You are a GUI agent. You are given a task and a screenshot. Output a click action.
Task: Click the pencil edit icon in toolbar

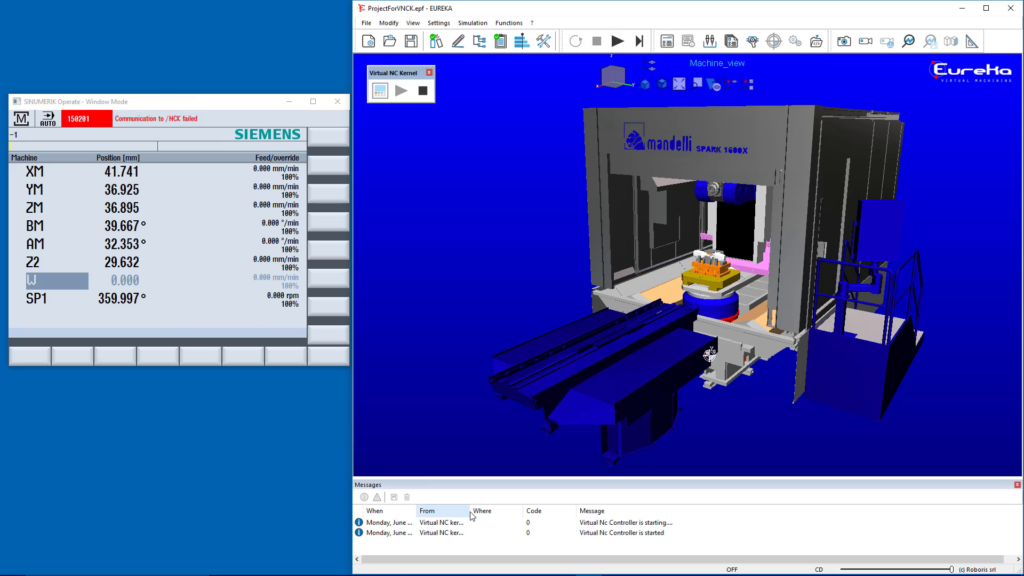tap(458, 41)
